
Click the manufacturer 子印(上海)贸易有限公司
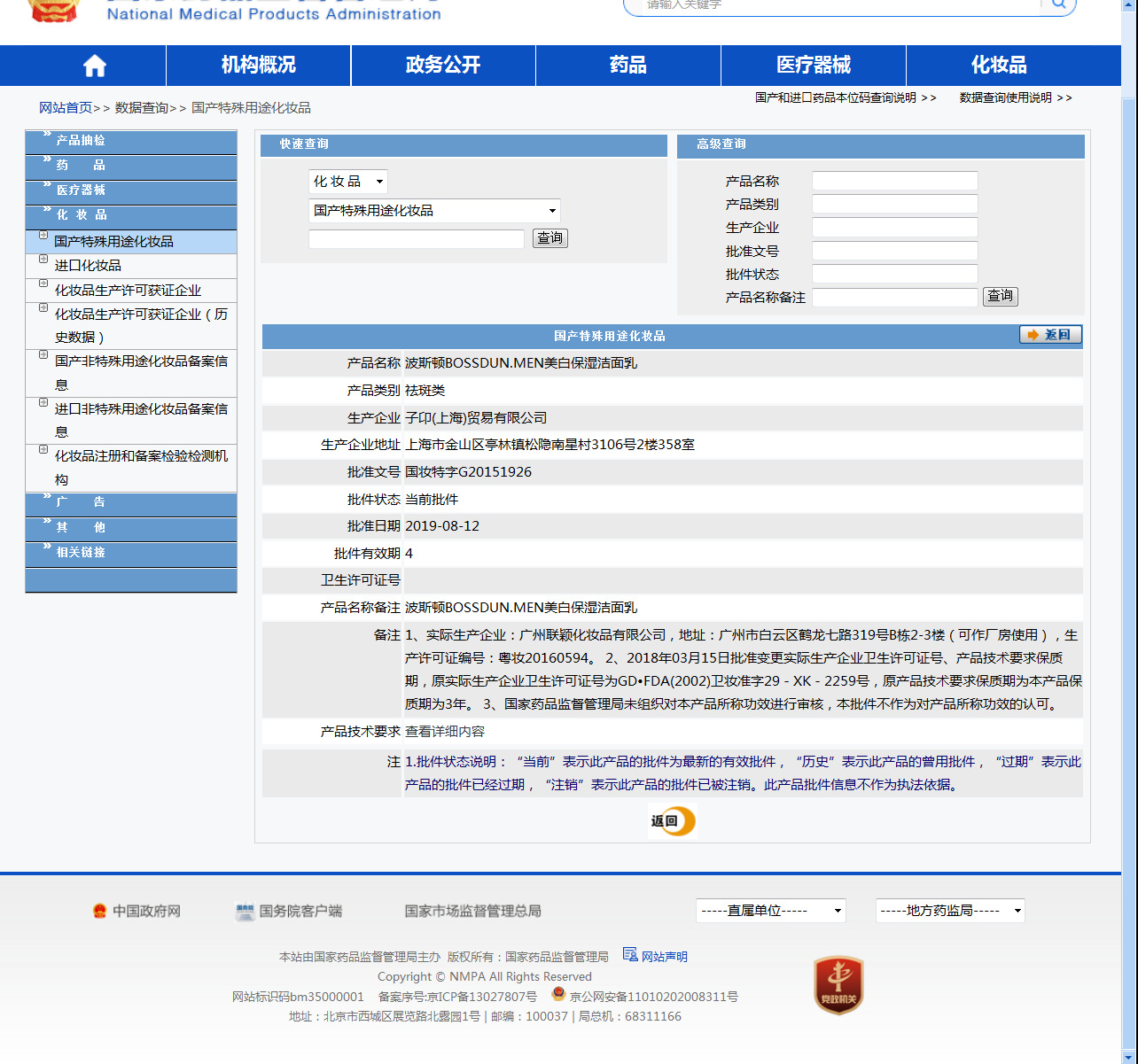tap(476, 418)
